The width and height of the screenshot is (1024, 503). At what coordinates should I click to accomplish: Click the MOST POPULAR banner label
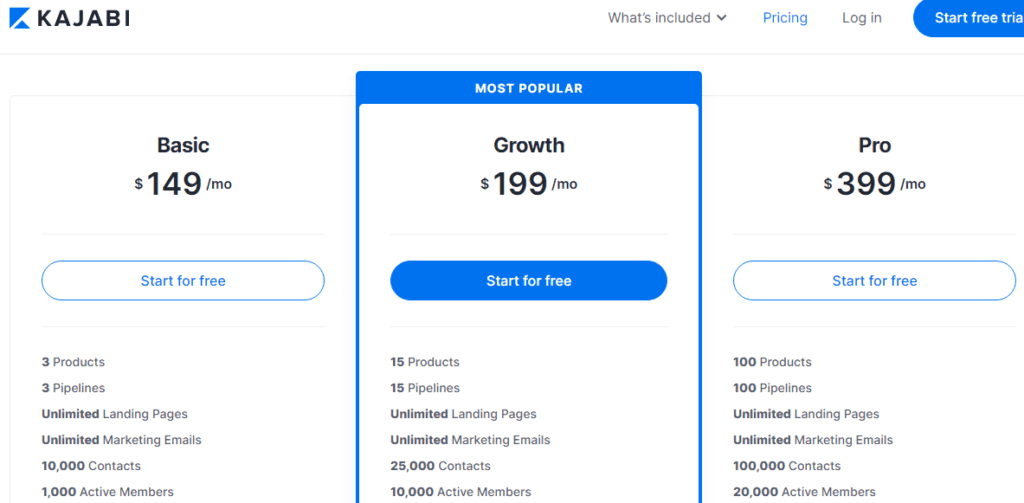(529, 89)
